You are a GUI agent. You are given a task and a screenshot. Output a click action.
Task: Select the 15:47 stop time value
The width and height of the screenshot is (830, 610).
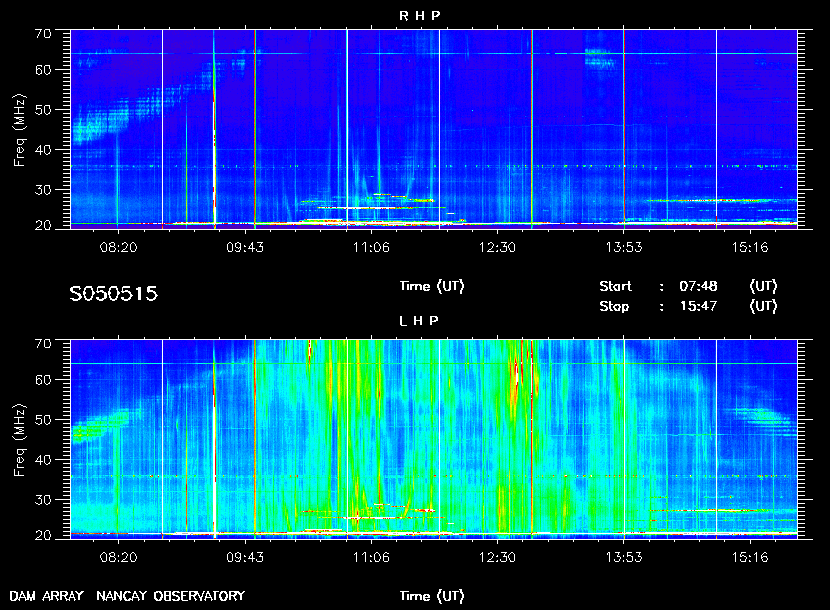[x=698, y=307]
